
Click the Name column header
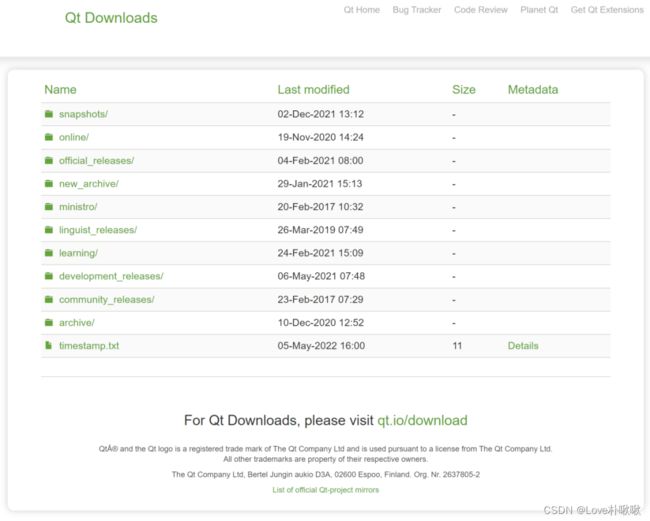60,90
